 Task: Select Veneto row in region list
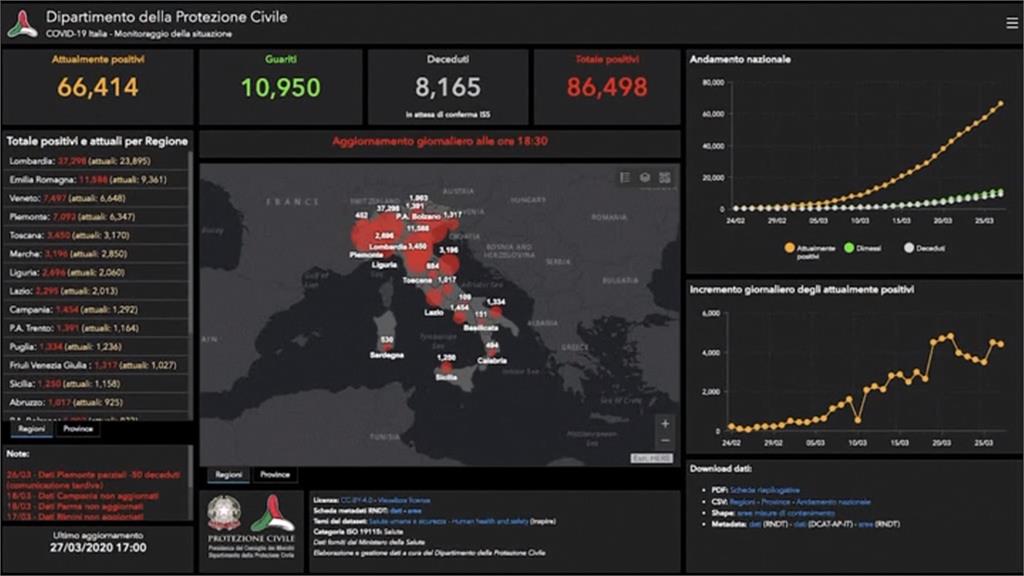tap(96, 198)
